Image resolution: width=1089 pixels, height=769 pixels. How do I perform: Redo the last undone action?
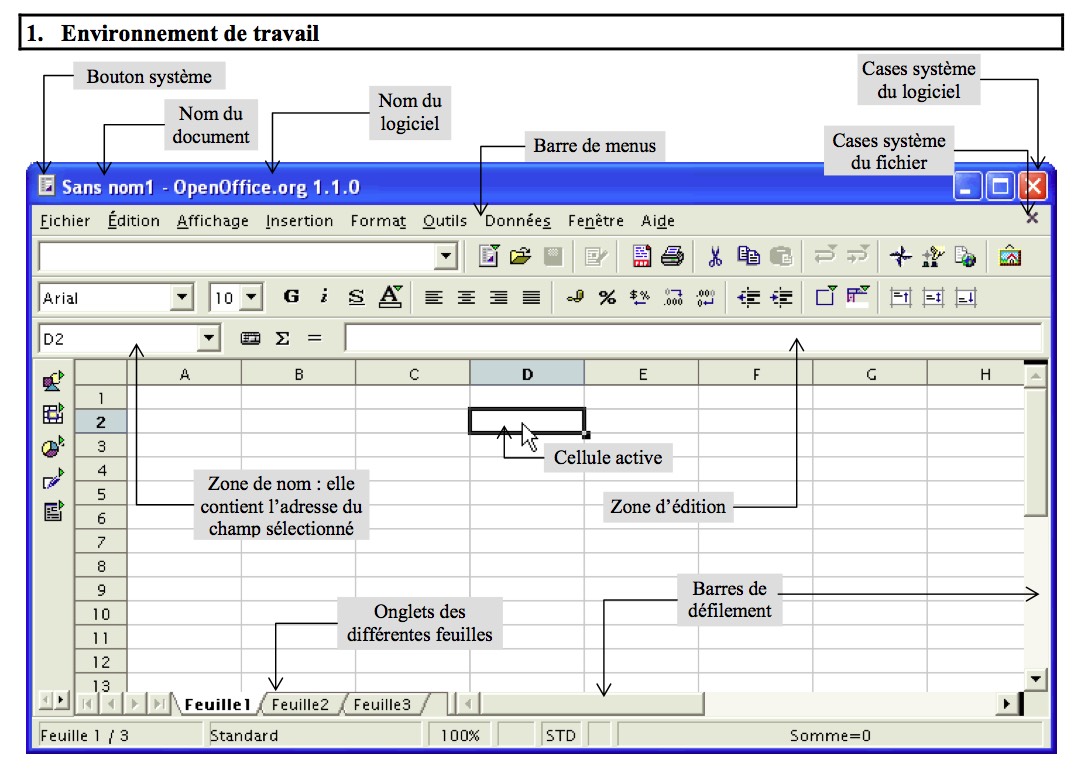(858, 255)
